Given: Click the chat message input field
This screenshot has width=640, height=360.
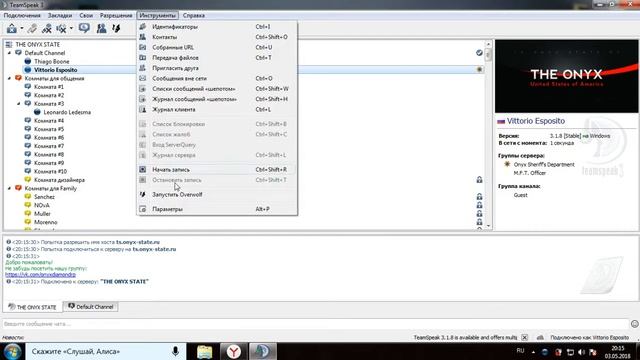Looking at the screenshot, I should [x=315, y=324].
